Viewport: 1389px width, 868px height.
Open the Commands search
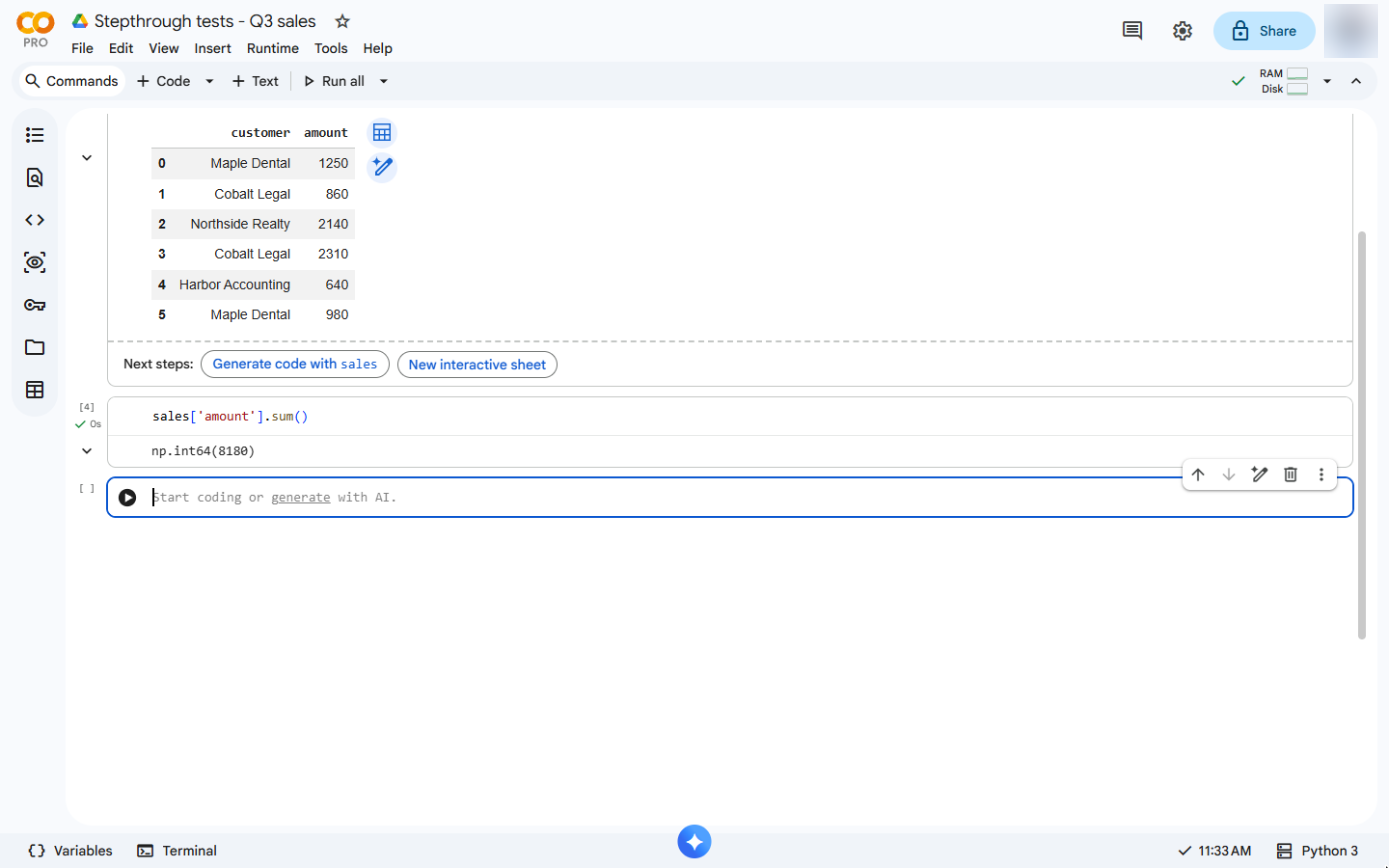click(71, 81)
